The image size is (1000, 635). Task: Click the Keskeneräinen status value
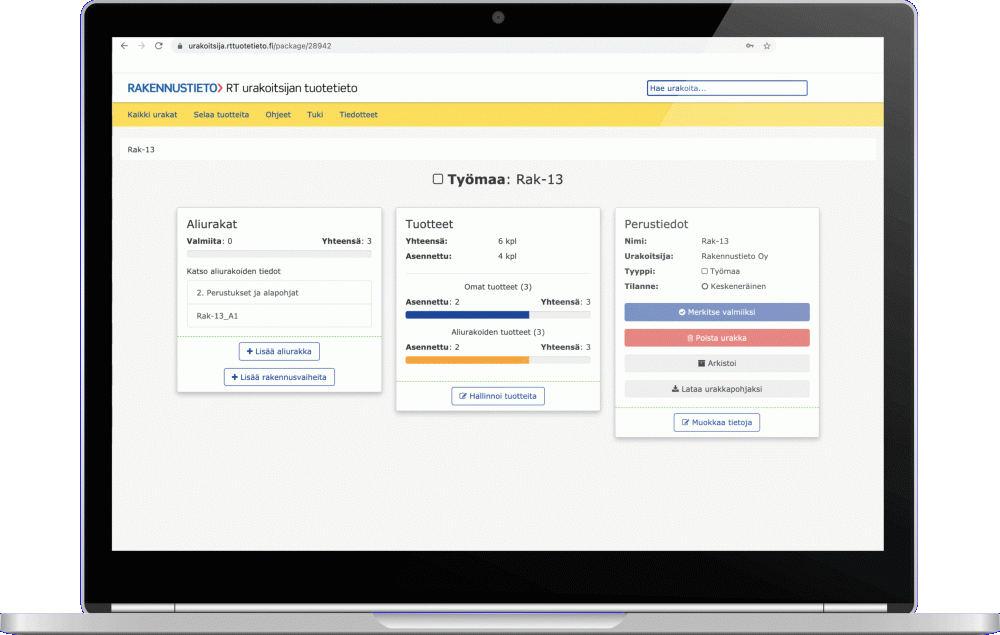(734, 286)
